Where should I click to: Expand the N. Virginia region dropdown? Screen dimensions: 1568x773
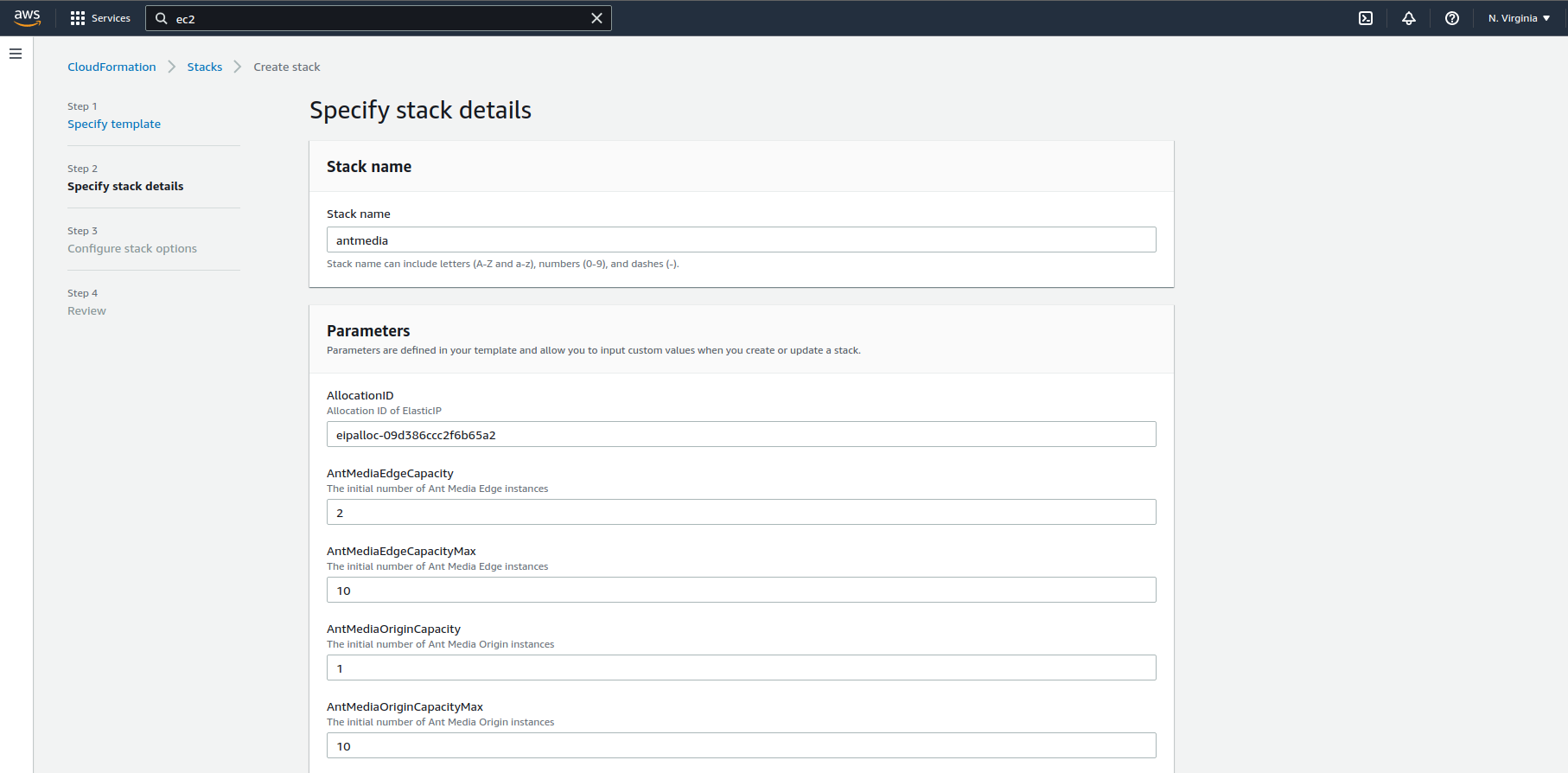1519,18
